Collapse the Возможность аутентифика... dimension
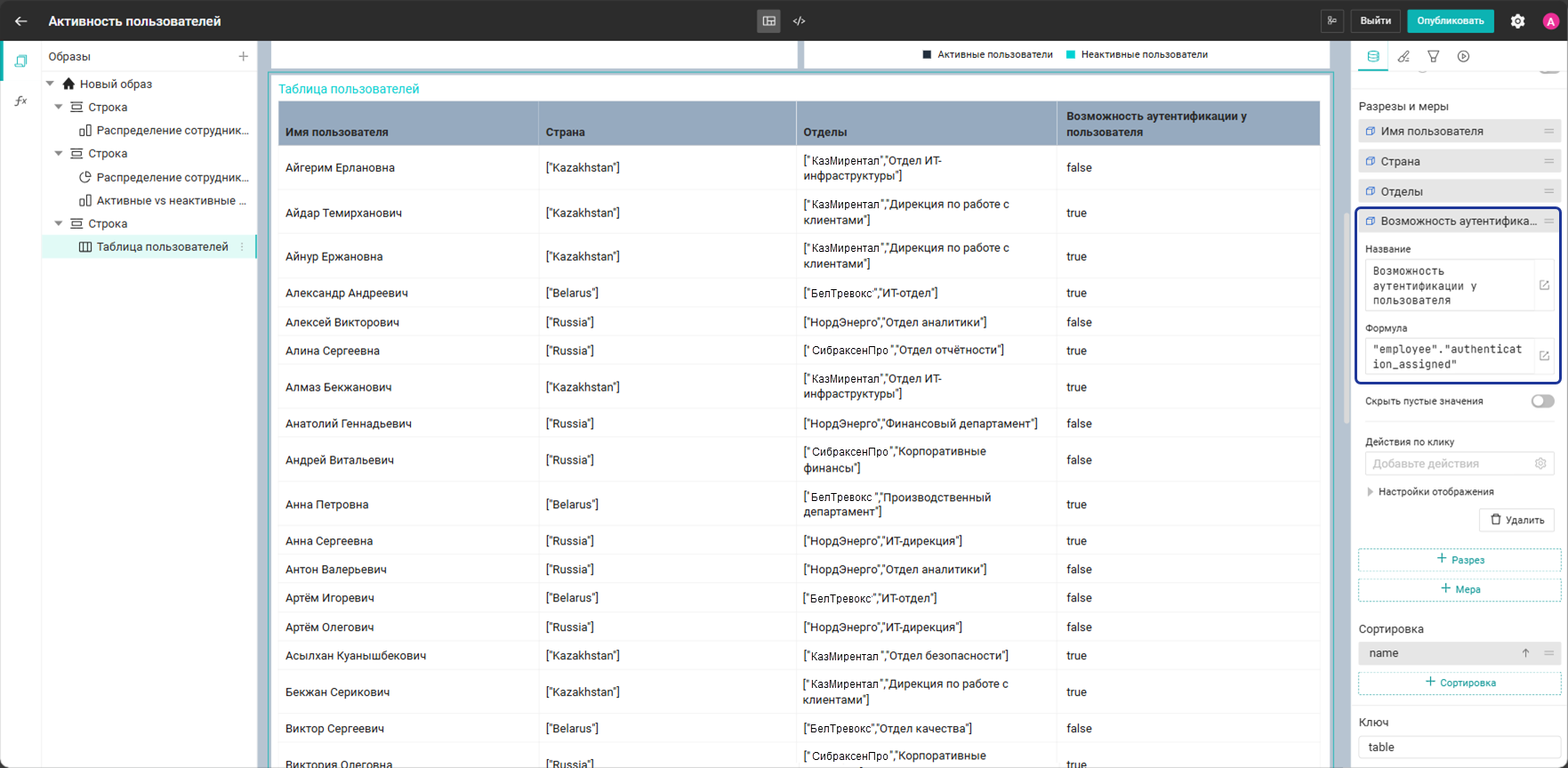Screen dimensions: 1568x768 point(1459,221)
